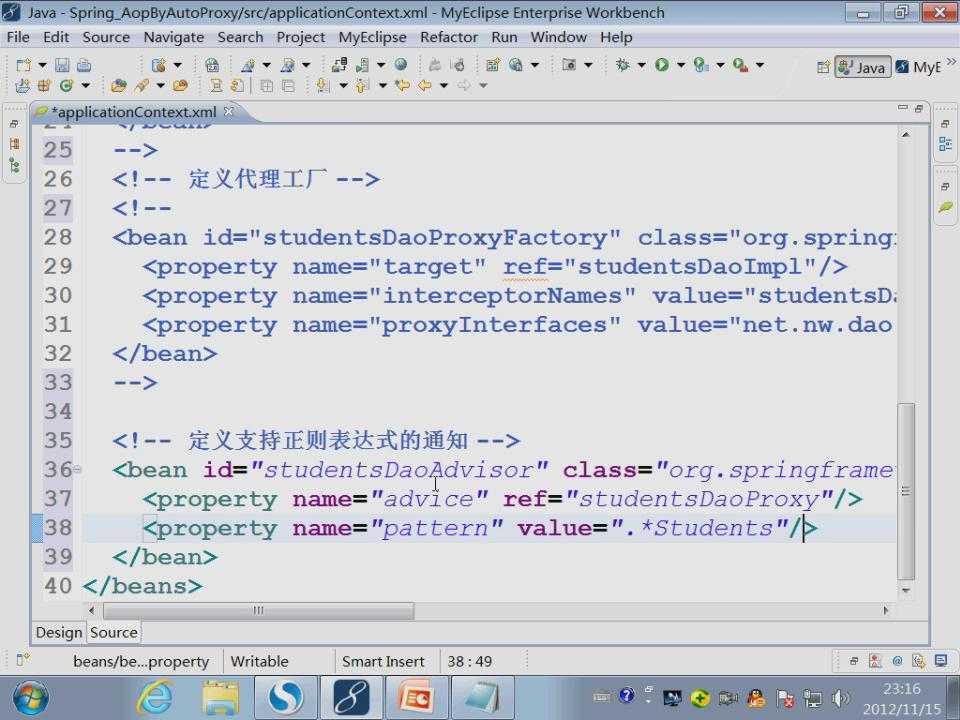This screenshot has width=960, height=720.
Task: Click the horizontal scrollbar right arrow
Action: [885, 610]
